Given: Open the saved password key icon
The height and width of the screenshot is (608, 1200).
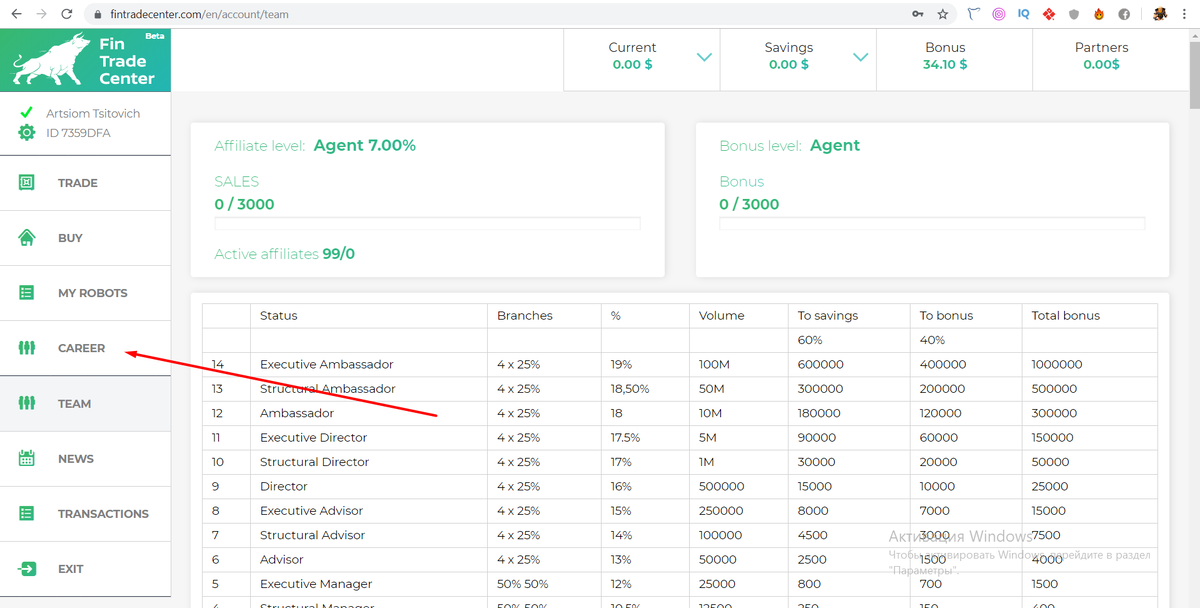Looking at the screenshot, I should 918,14.
